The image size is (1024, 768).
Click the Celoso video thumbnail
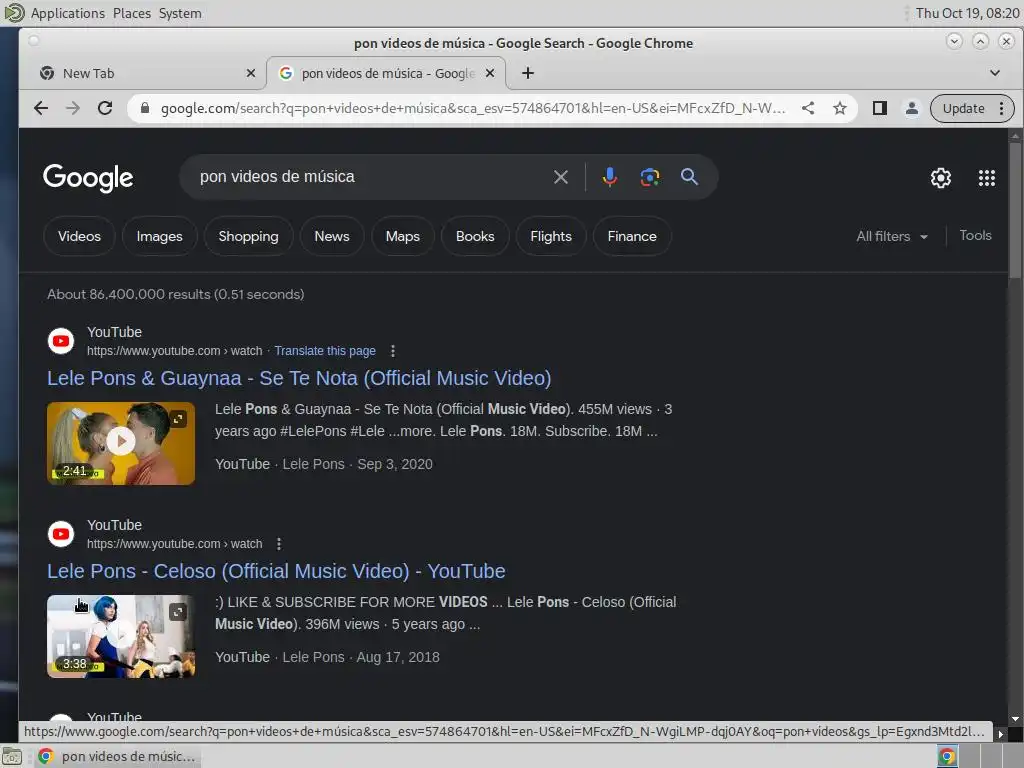121,636
